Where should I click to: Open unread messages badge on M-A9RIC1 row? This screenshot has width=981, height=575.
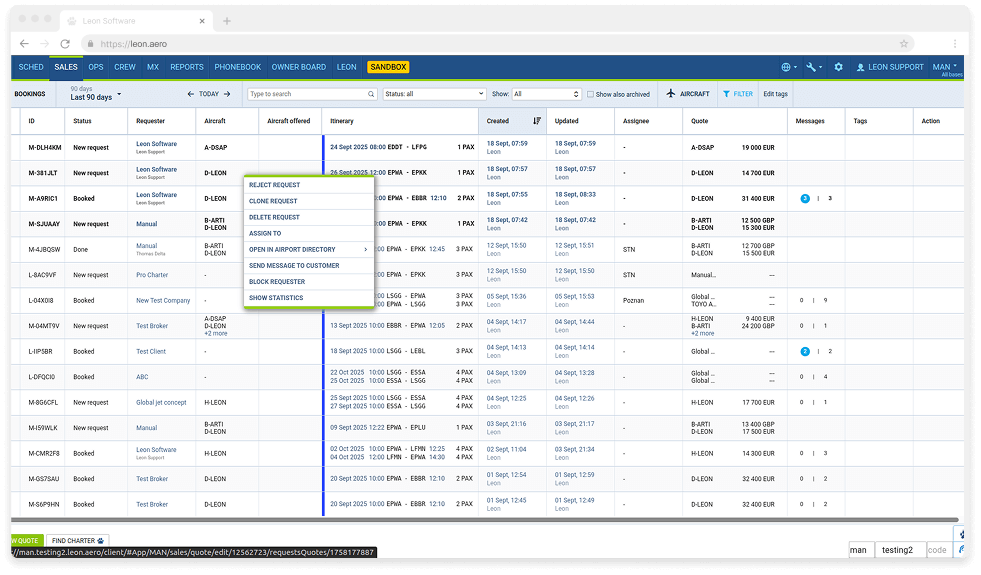pos(805,198)
